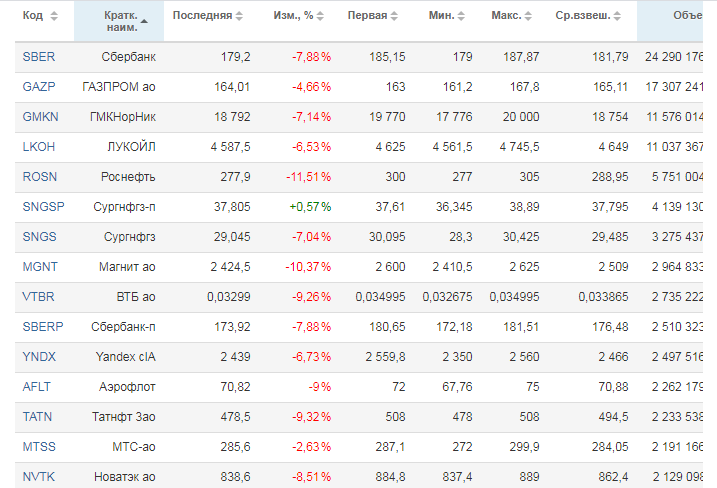The image size is (717, 488).
Task: Select the Магнит ао name cell
Action: point(127,267)
